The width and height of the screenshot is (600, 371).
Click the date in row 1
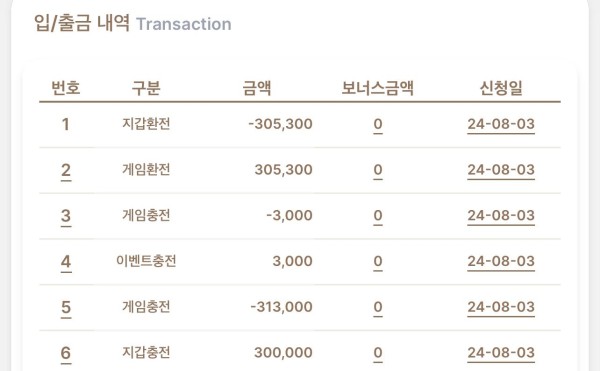click(501, 124)
